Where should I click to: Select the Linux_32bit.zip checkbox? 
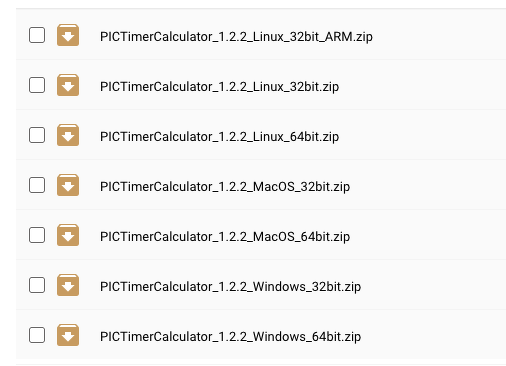pyautogui.click(x=37, y=85)
